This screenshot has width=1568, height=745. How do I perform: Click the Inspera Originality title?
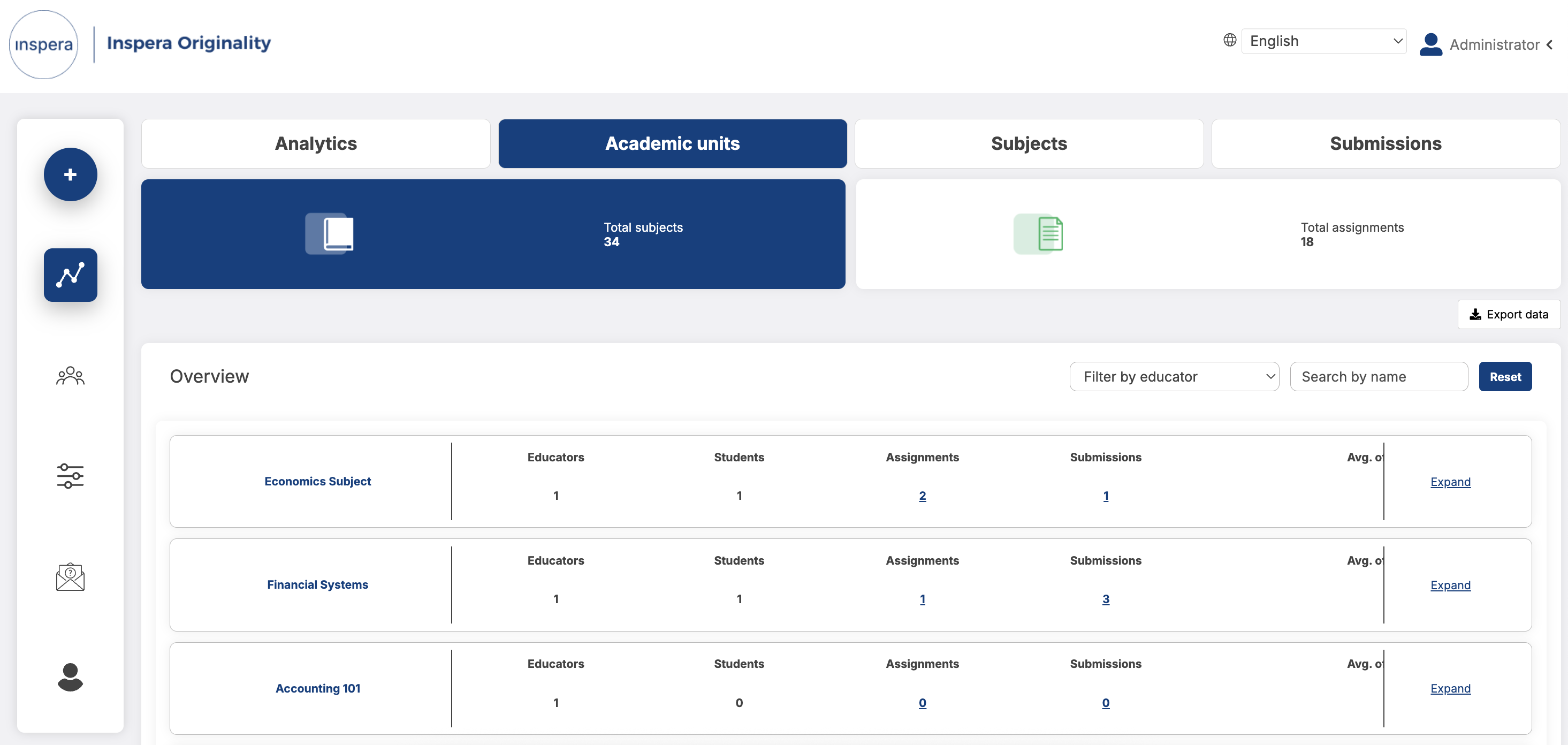[x=189, y=43]
